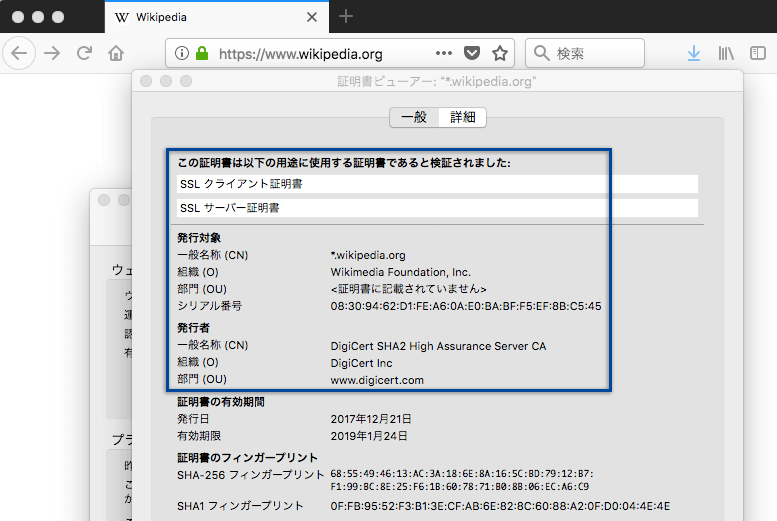Click Wikimedia Foundation, Inc. organization value
Screen dimensions: 777x521
click(x=400, y=272)
